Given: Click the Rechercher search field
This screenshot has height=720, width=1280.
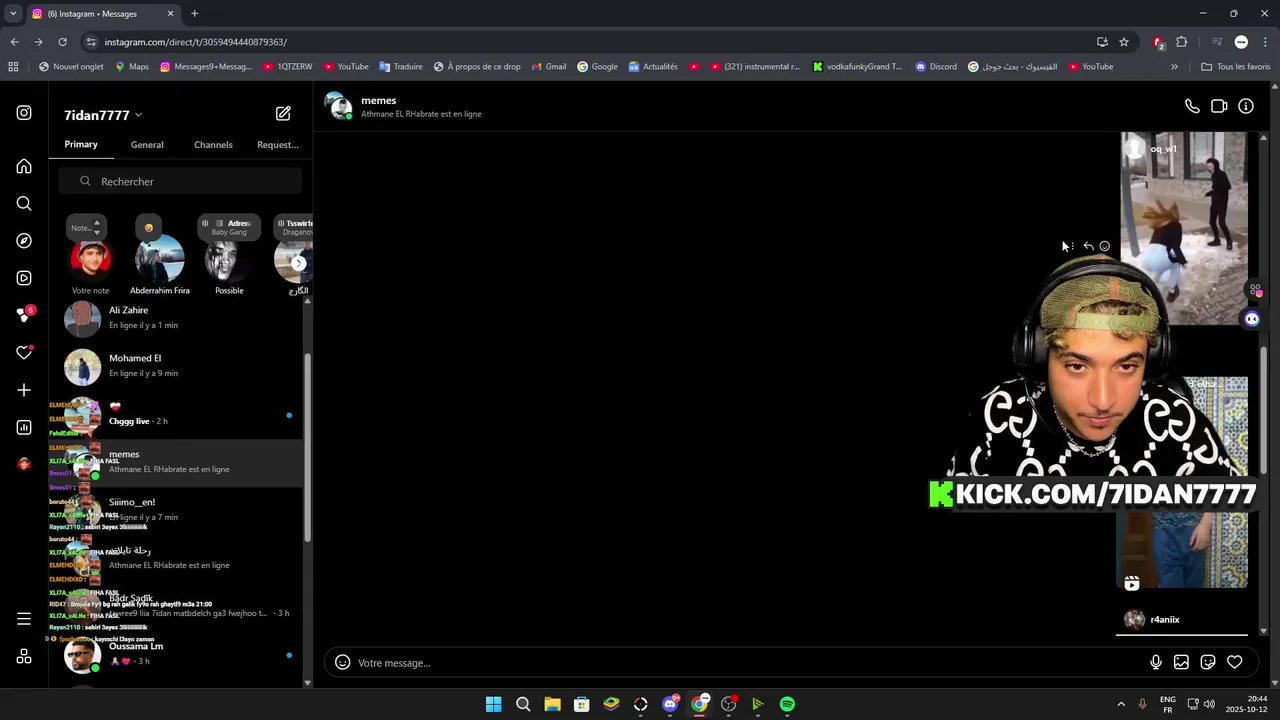Looking at the screenshot, I should tap(180, 181).
